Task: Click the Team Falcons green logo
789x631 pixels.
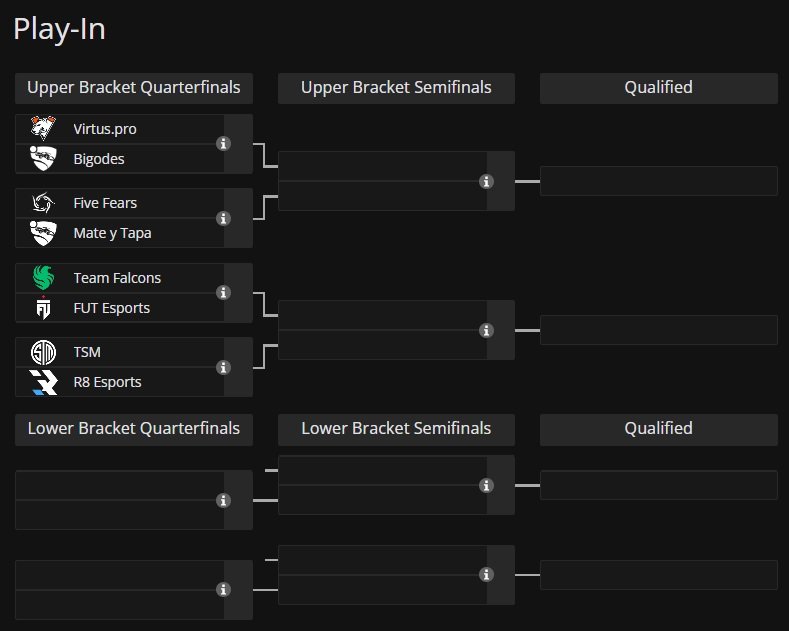Action: 43,278
